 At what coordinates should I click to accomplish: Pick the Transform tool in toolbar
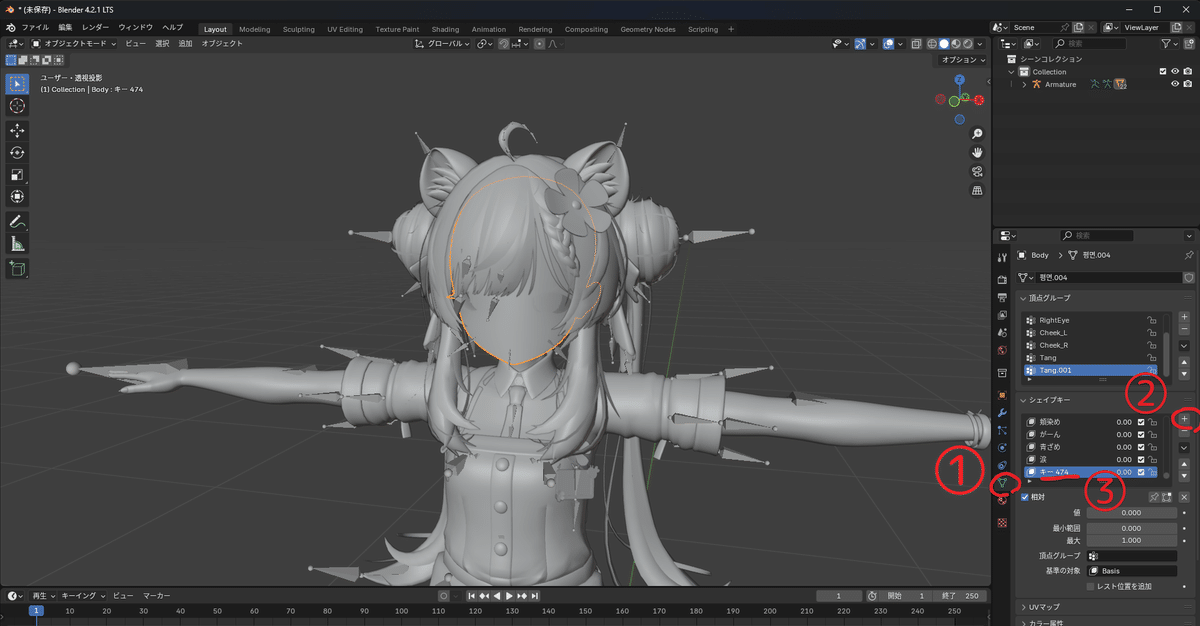17,197
